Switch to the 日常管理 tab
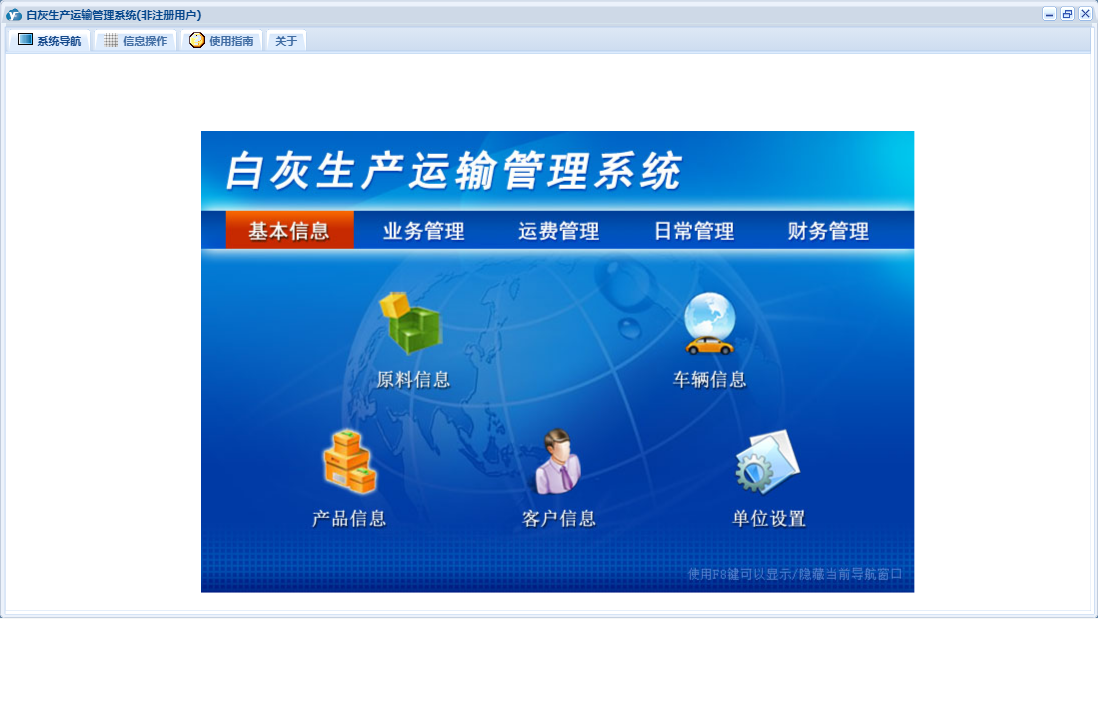Screen dimensions: 1098x716 694,230
